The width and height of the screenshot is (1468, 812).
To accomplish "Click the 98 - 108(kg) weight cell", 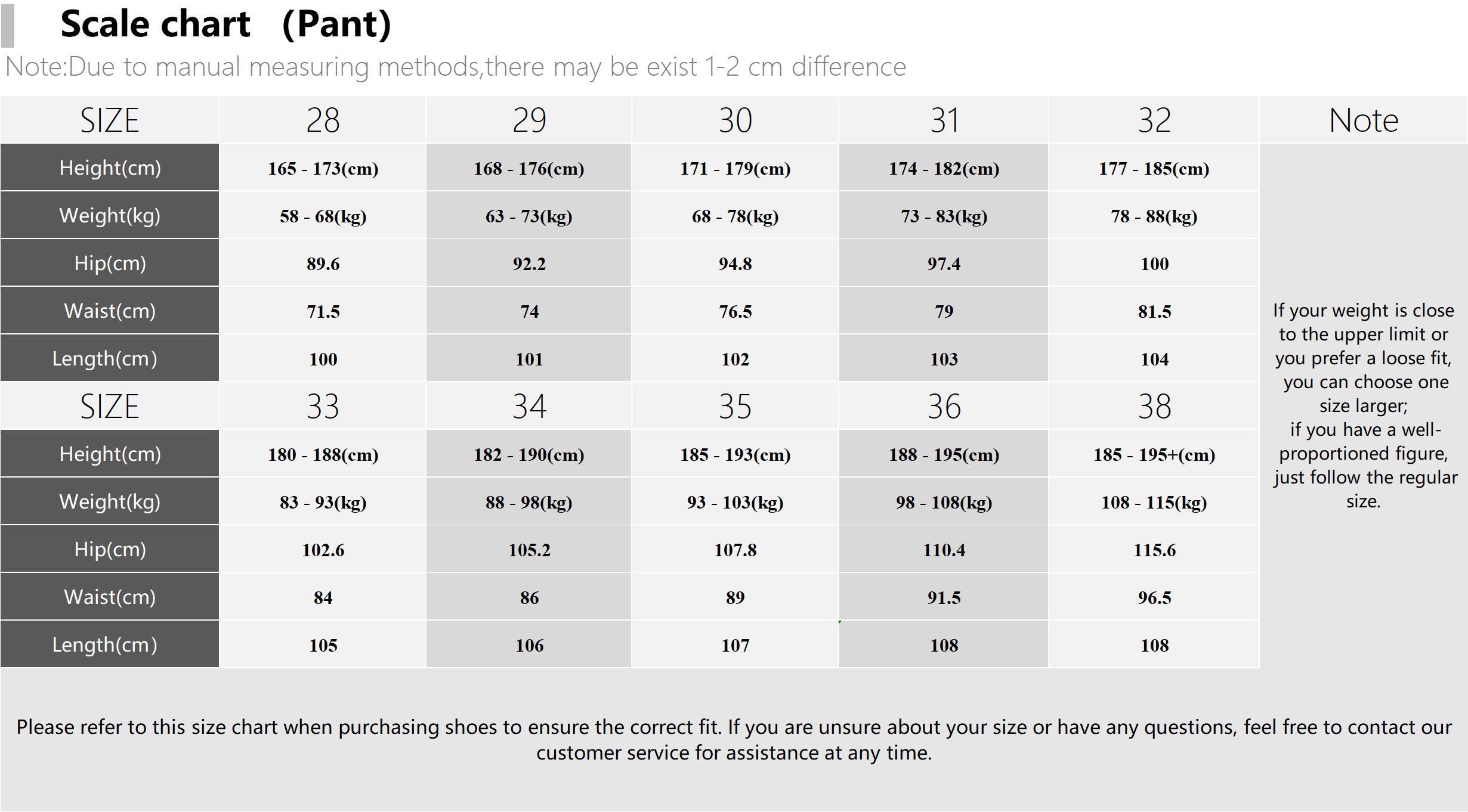I will [944, 502].
